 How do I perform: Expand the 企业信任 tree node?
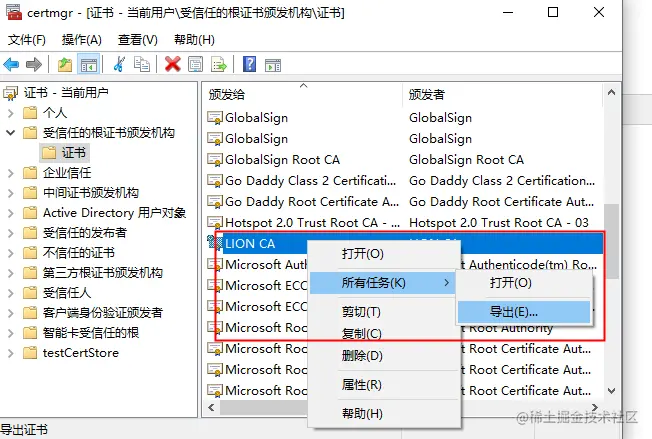11,173
